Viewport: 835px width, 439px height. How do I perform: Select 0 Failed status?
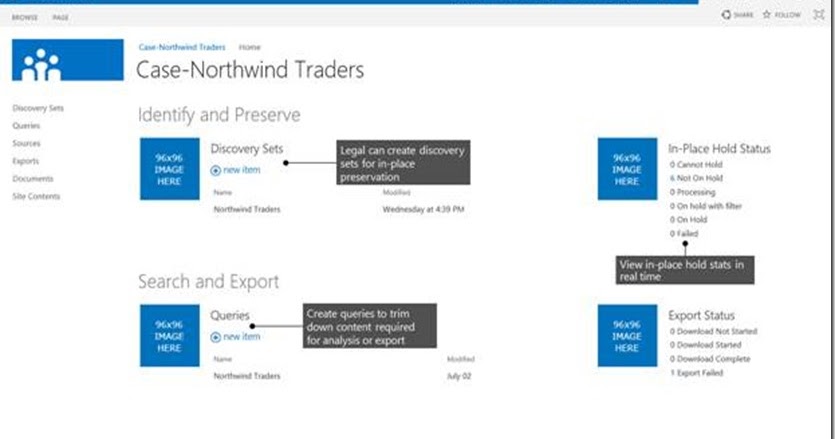tap(684, 234)
